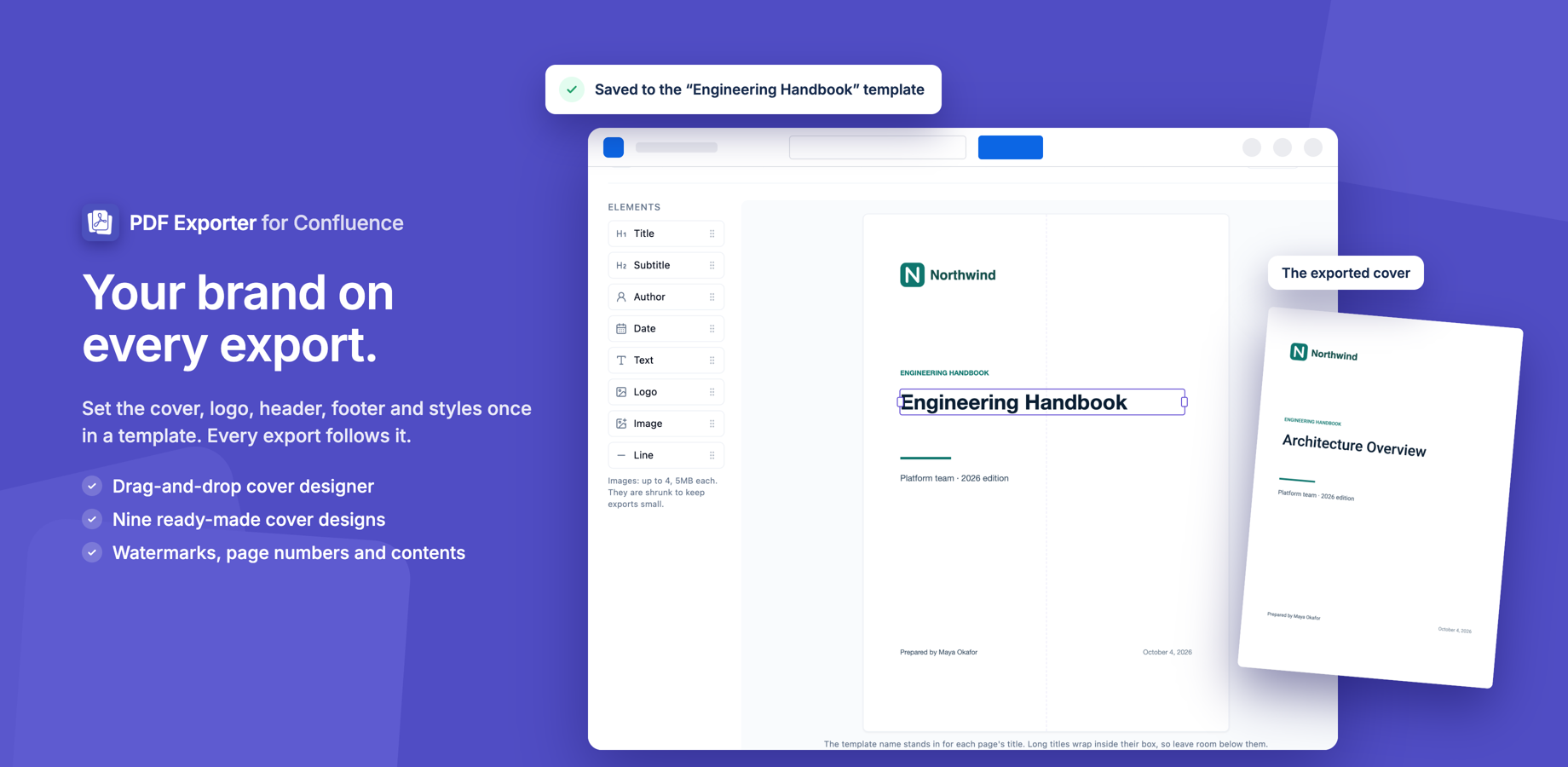The width and height of the screenshot is (1568, 767).
Task: Click the Watermarks feature checkmark
Action: [92, 552]
